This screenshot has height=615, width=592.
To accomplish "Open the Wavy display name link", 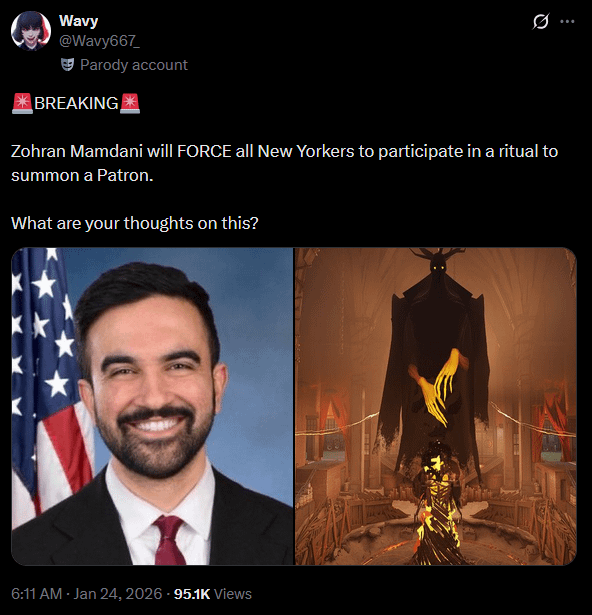I will point(78,21).
